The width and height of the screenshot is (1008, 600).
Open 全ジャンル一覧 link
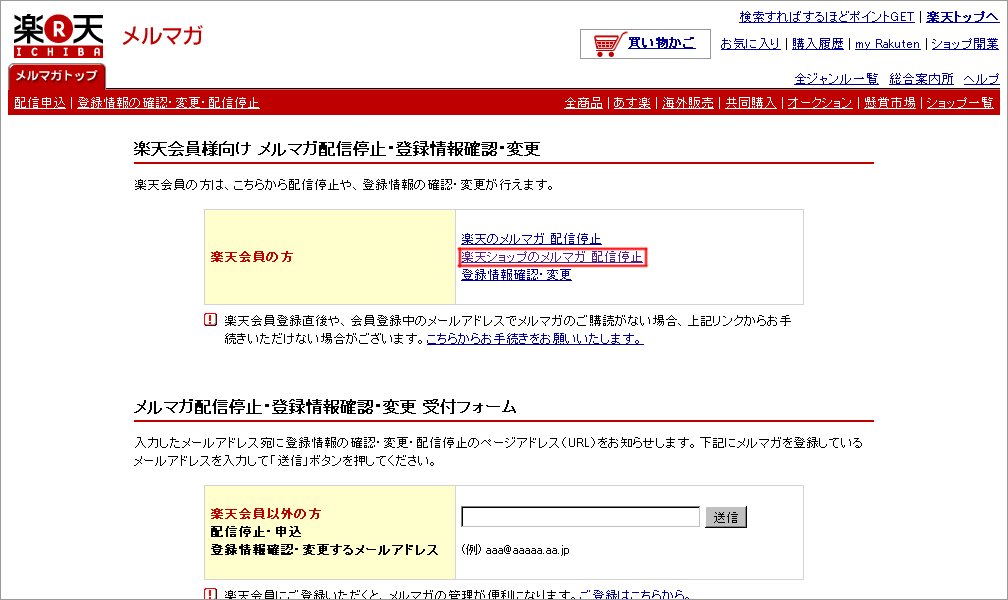pos(836,78)
